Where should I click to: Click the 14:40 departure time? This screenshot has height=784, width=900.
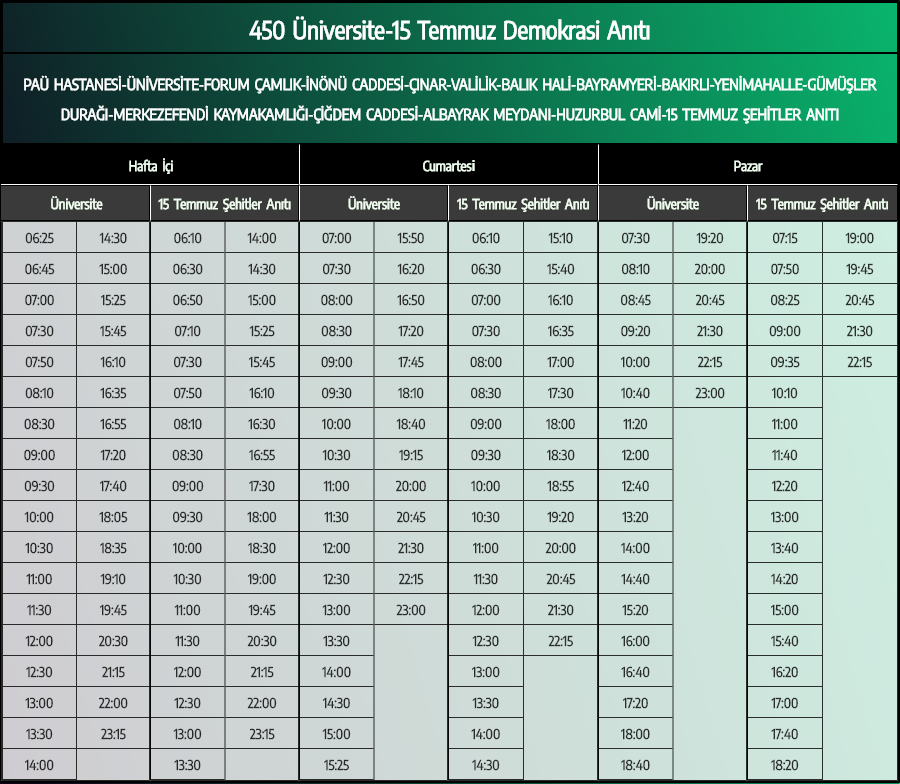point(635,579)
